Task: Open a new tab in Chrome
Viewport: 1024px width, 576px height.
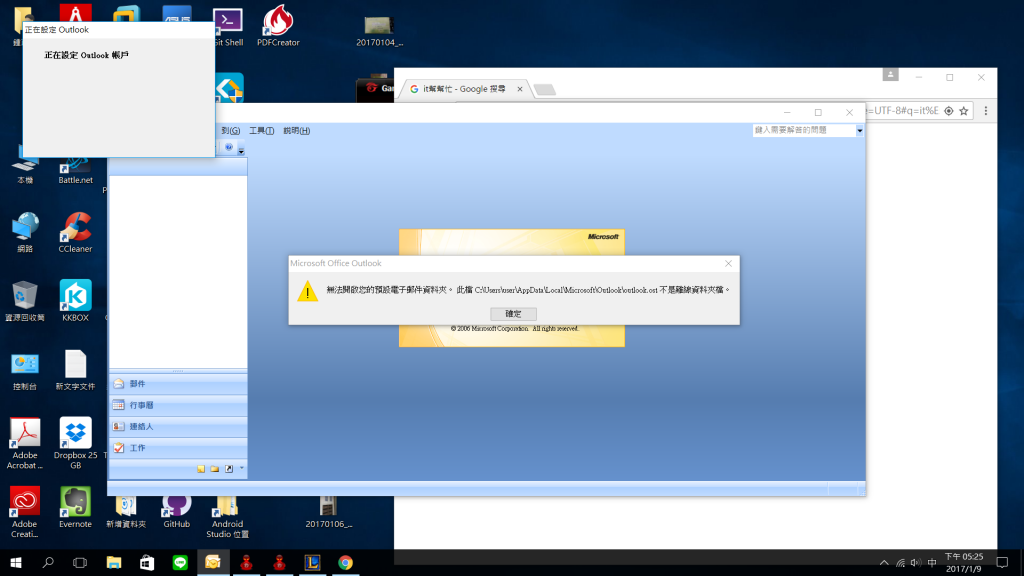Action: pyautogui.click(x=545, y=89)
